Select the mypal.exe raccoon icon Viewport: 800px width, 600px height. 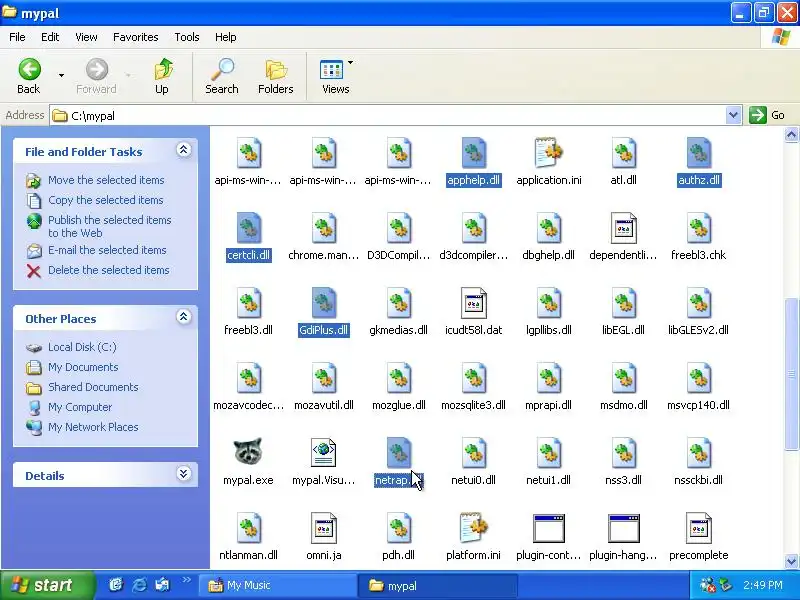point(248,452)
